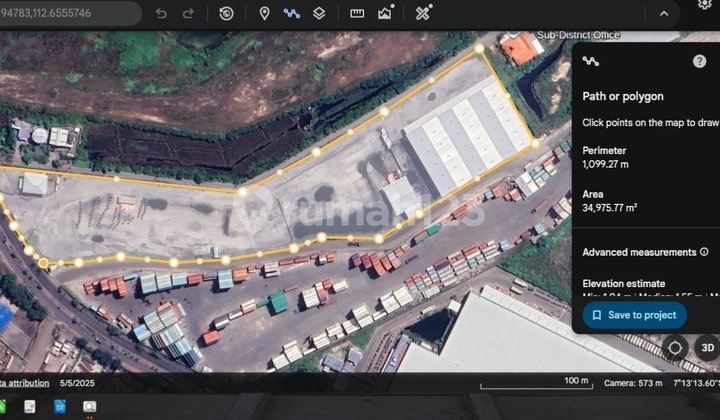Click the polygon vertex nearest the Sub-District Office

[479, 48]
